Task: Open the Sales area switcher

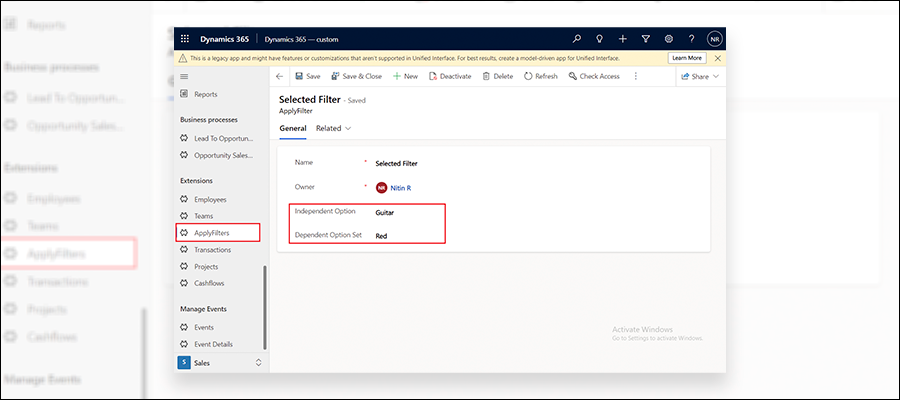Action: click(x=222, y=363)
